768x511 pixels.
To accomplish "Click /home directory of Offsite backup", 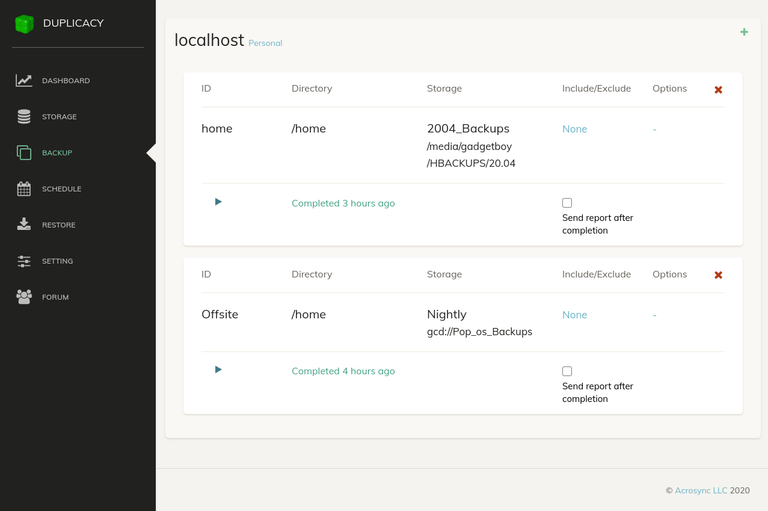I will point(308,314).
